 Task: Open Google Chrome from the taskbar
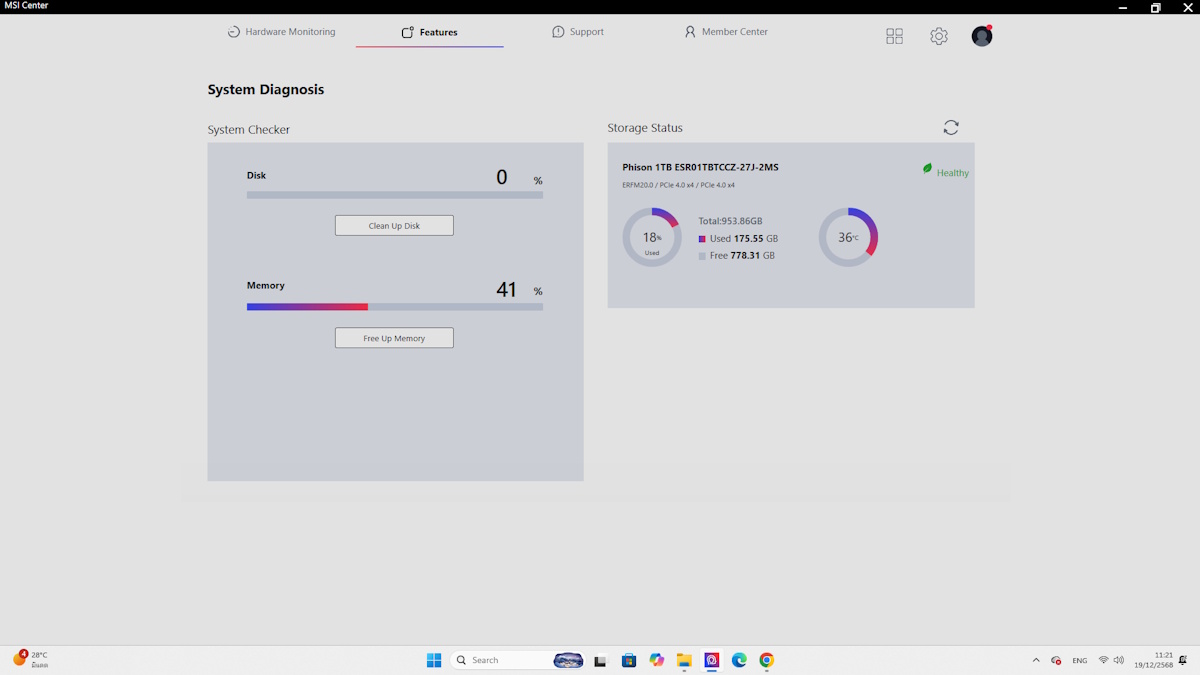coord(766,660)
